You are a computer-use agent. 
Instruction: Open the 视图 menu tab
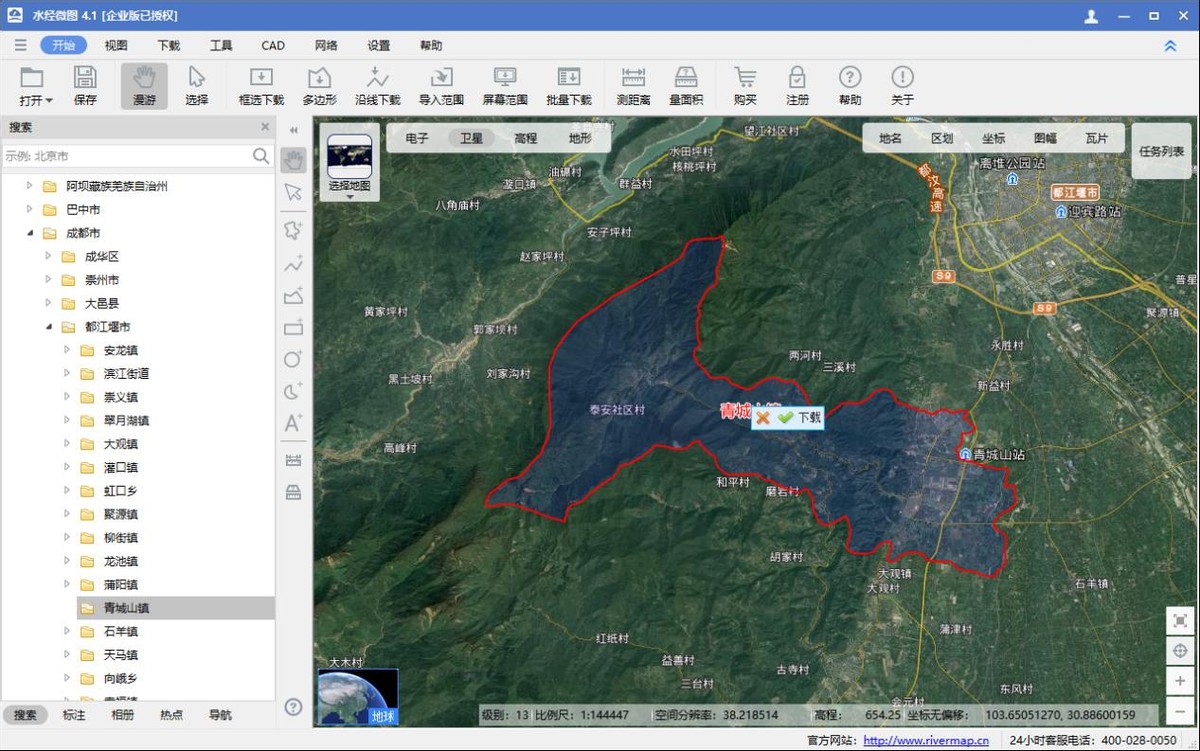click(x=116, y=45)
